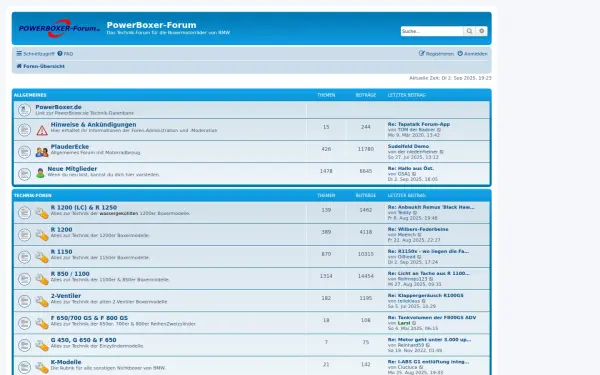Open last post 'Re: Wilbers-Federbeine'
The width and height of the screenshot is (600, 375).
click(x=418, y=229)
